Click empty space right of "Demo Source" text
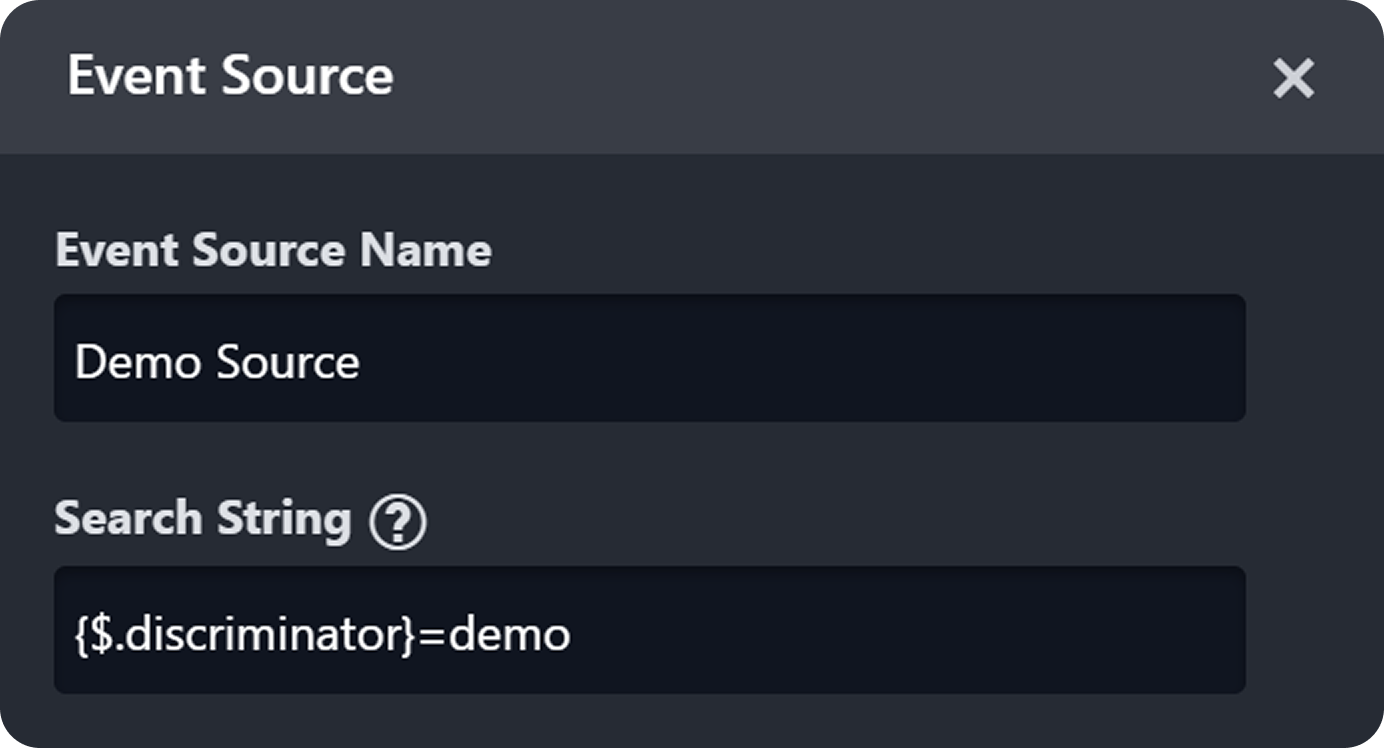Screen dimensions: 1384x748 pyautogui.click(x=800, y=360)
